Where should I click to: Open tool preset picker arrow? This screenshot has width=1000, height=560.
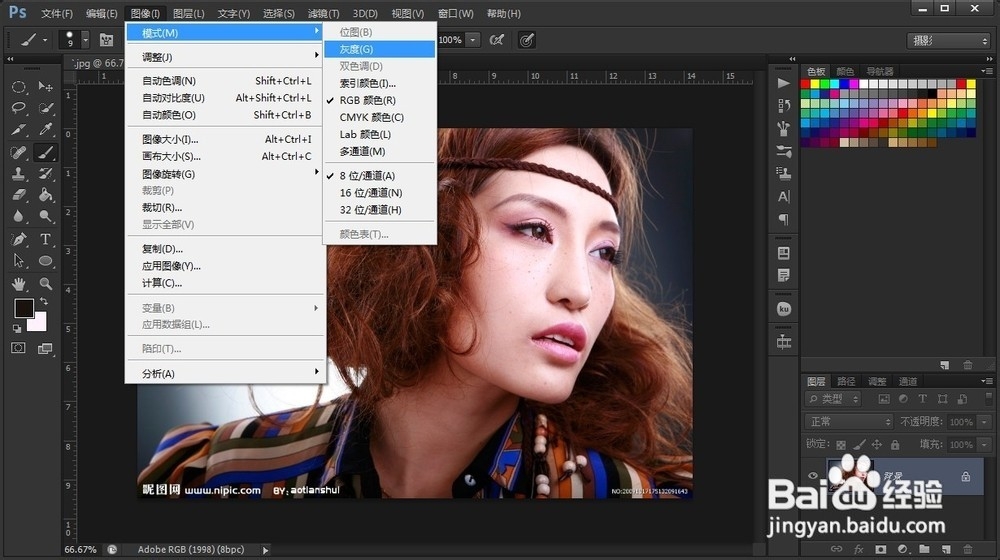pyautogui.click(x=45, y=40)
